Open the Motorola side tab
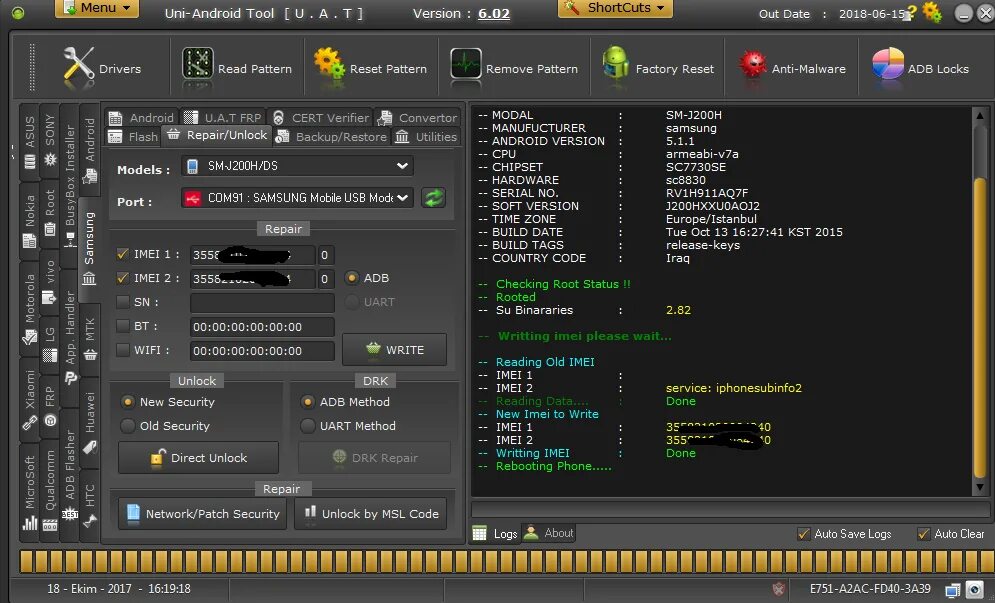995x603 pixels. tap(29, 307)
